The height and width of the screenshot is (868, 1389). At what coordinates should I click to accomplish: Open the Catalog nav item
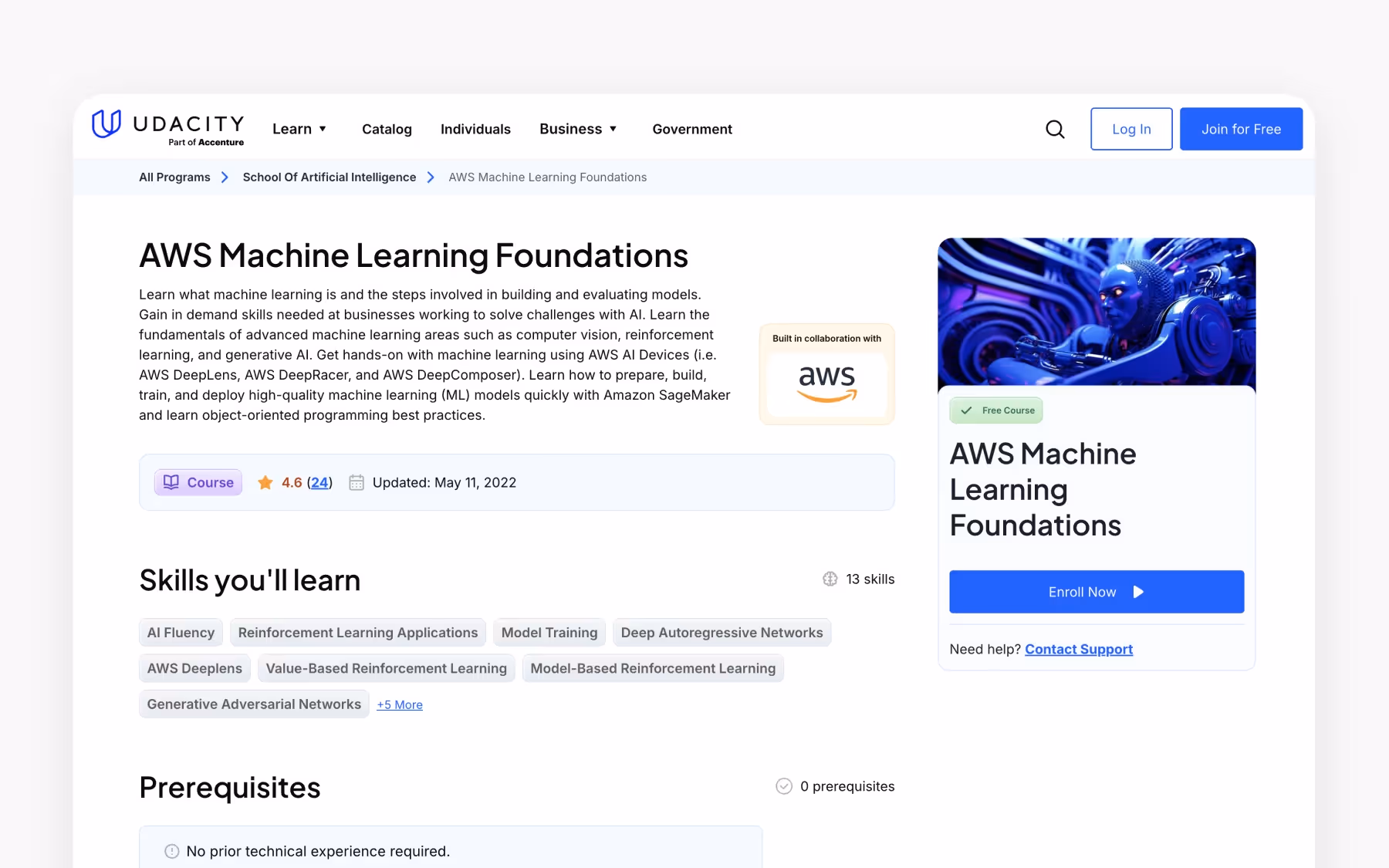[x=387, y=129]
